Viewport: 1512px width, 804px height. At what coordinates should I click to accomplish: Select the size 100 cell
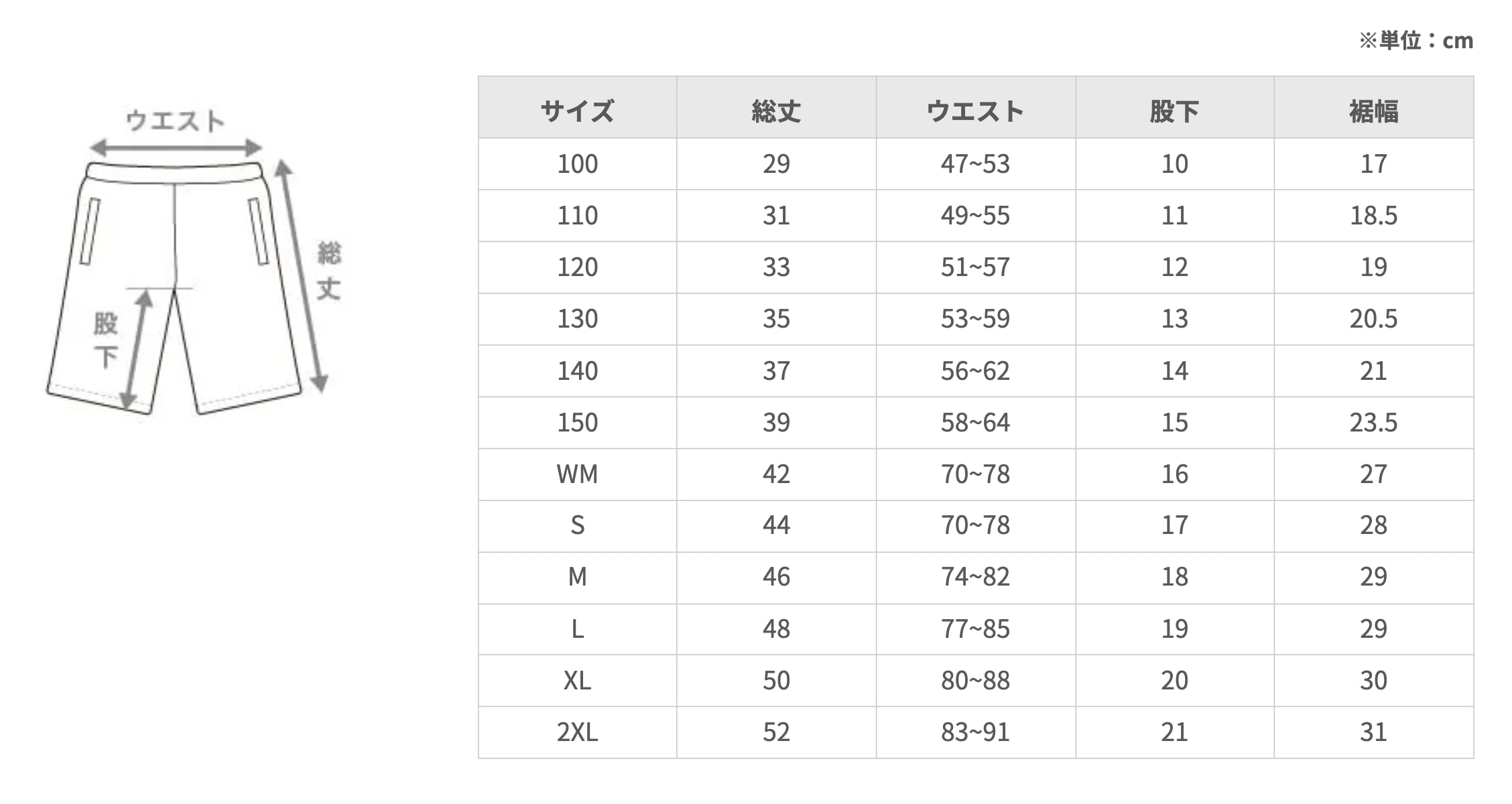pos(577,164)
